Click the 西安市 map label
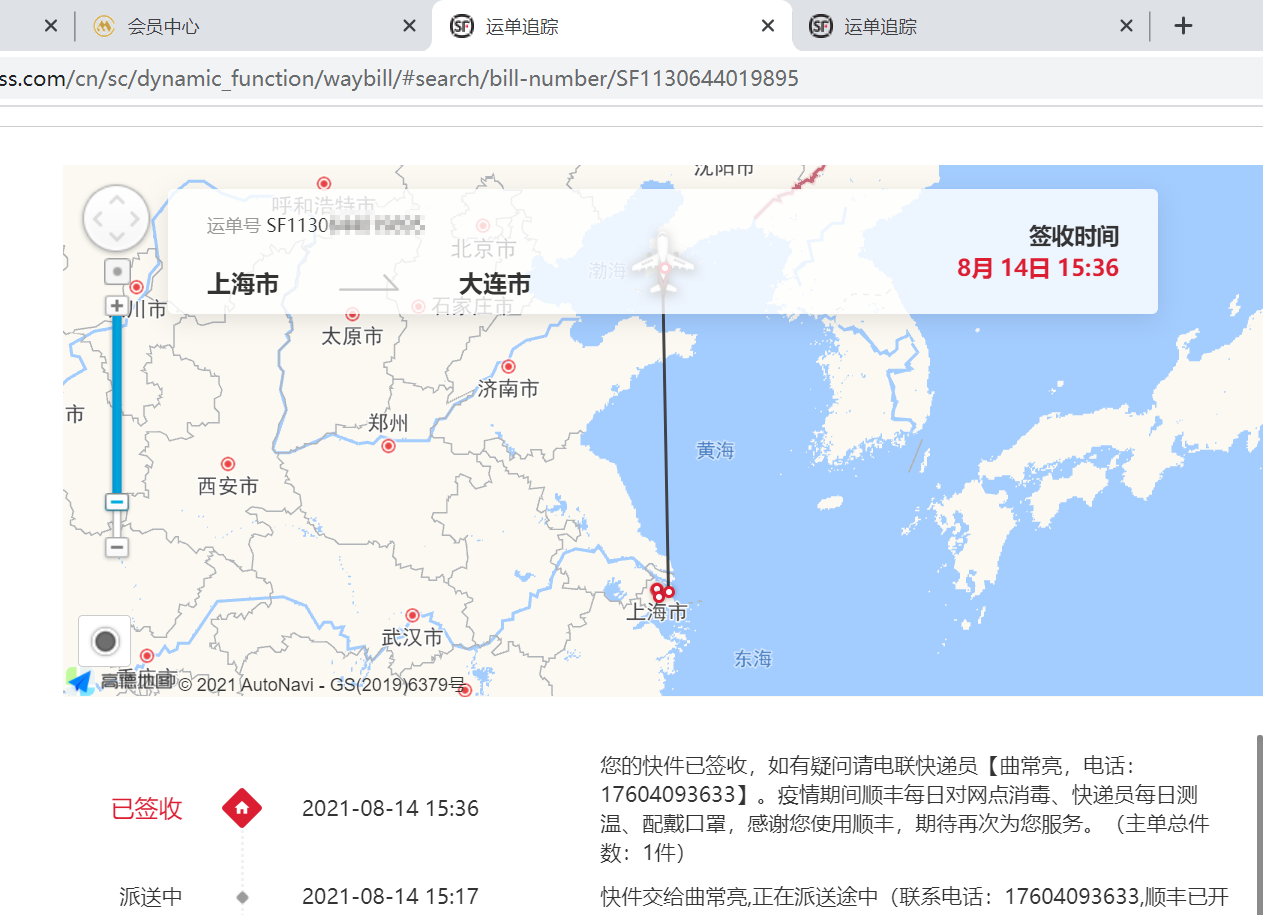 228,486
